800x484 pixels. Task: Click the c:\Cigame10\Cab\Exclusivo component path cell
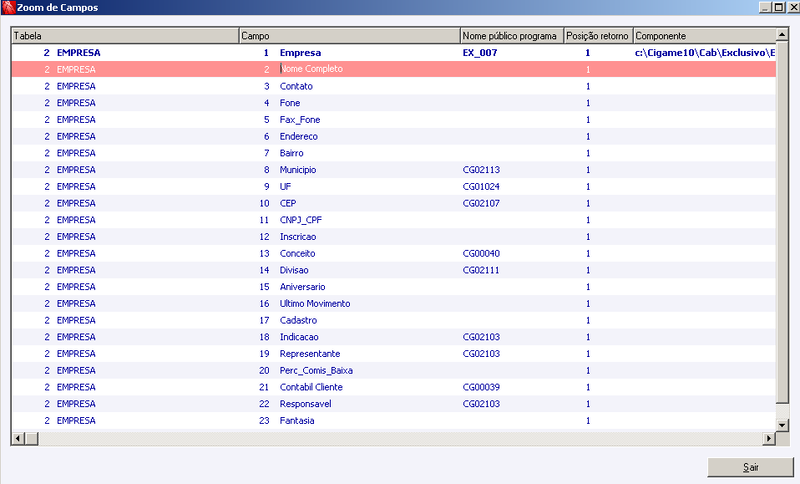[x=705, y=53]
